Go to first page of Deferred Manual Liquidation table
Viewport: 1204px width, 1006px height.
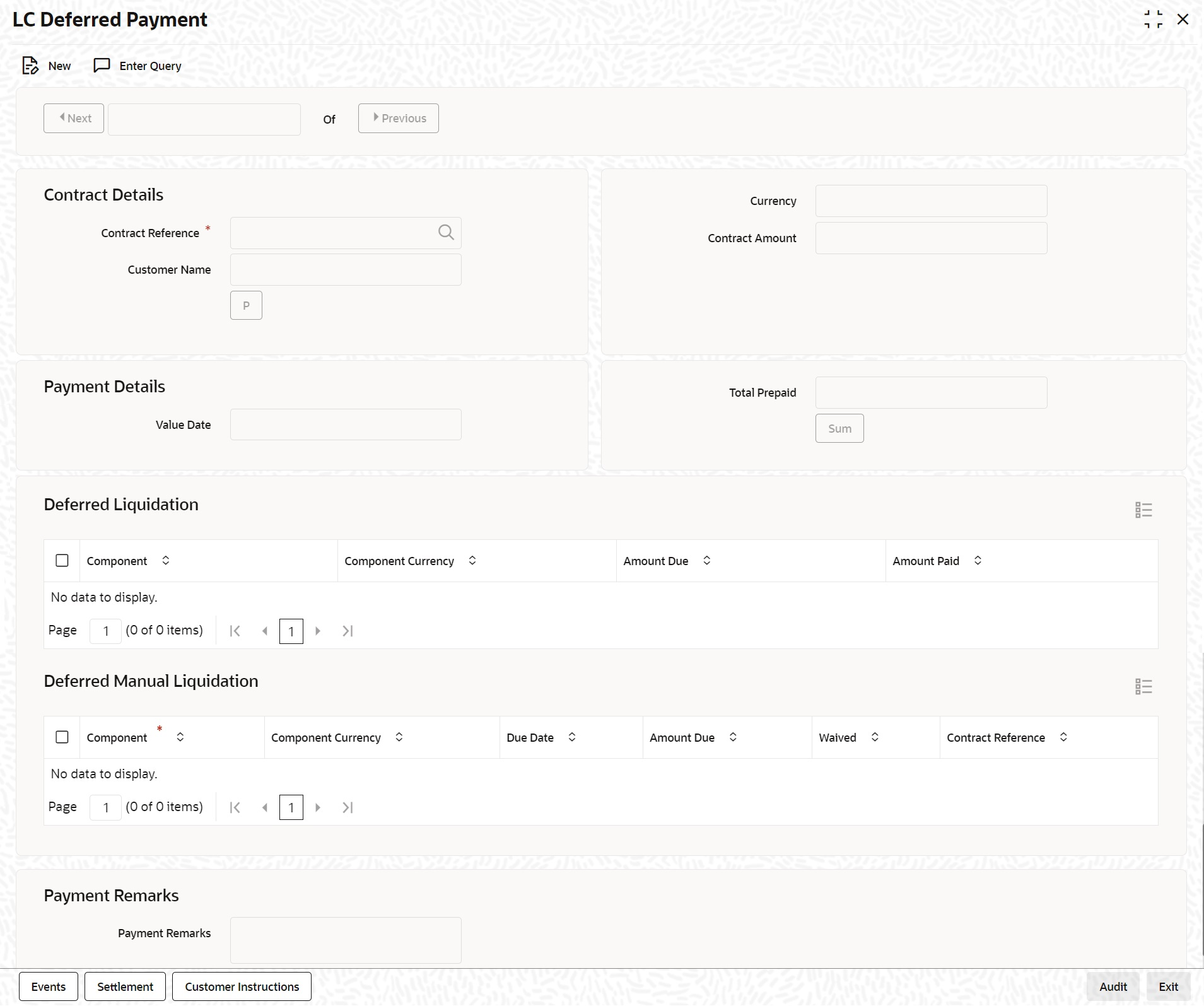click(x=235, y=807)
